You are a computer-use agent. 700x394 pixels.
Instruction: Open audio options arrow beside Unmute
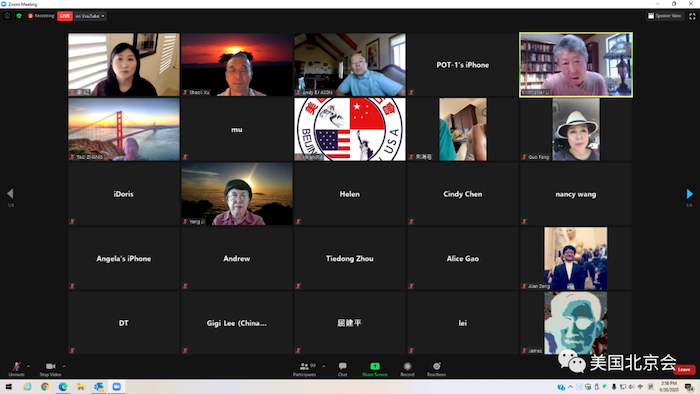tap(29, 366)
